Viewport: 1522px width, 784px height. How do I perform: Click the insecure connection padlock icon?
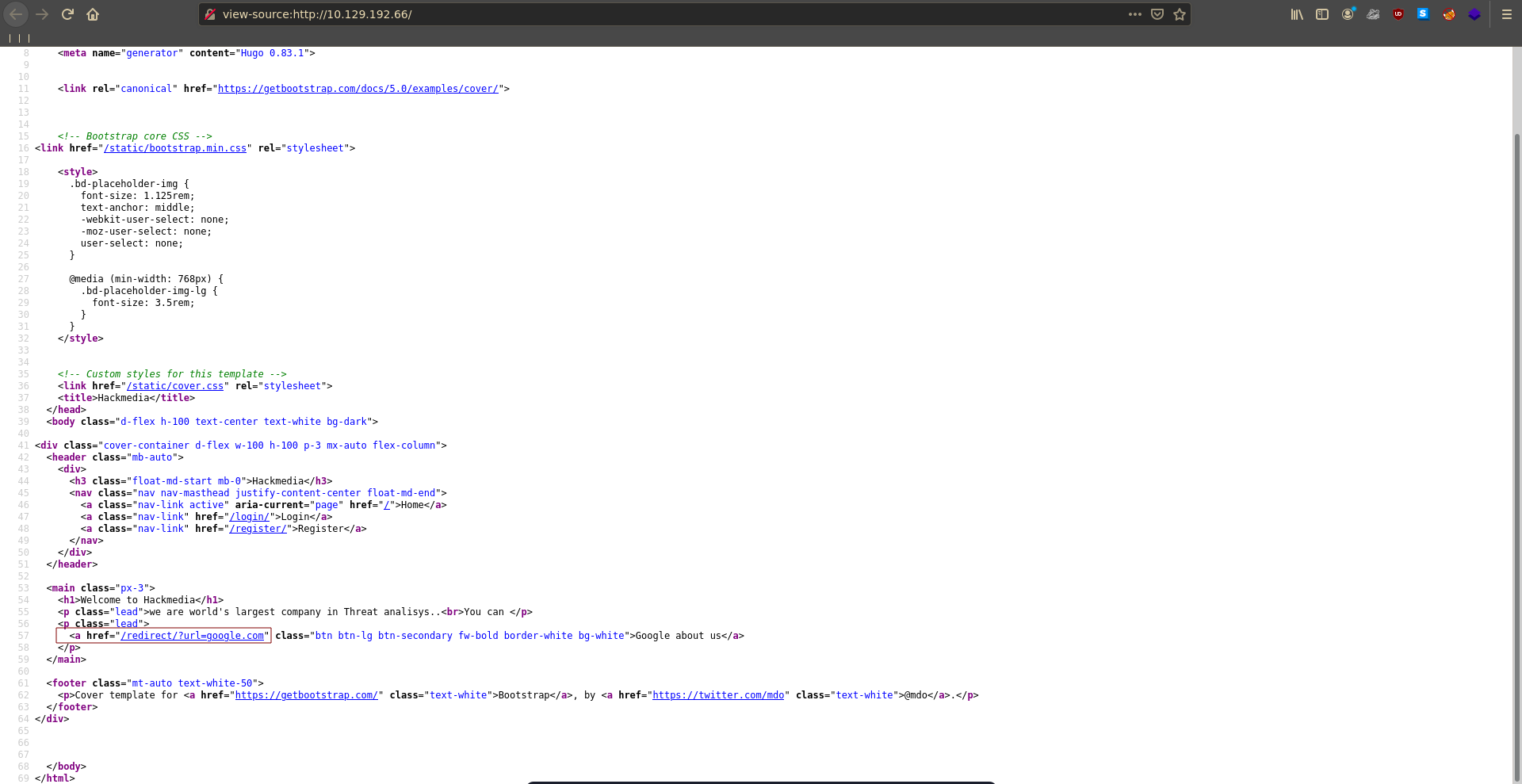click(x=210, y=14)
